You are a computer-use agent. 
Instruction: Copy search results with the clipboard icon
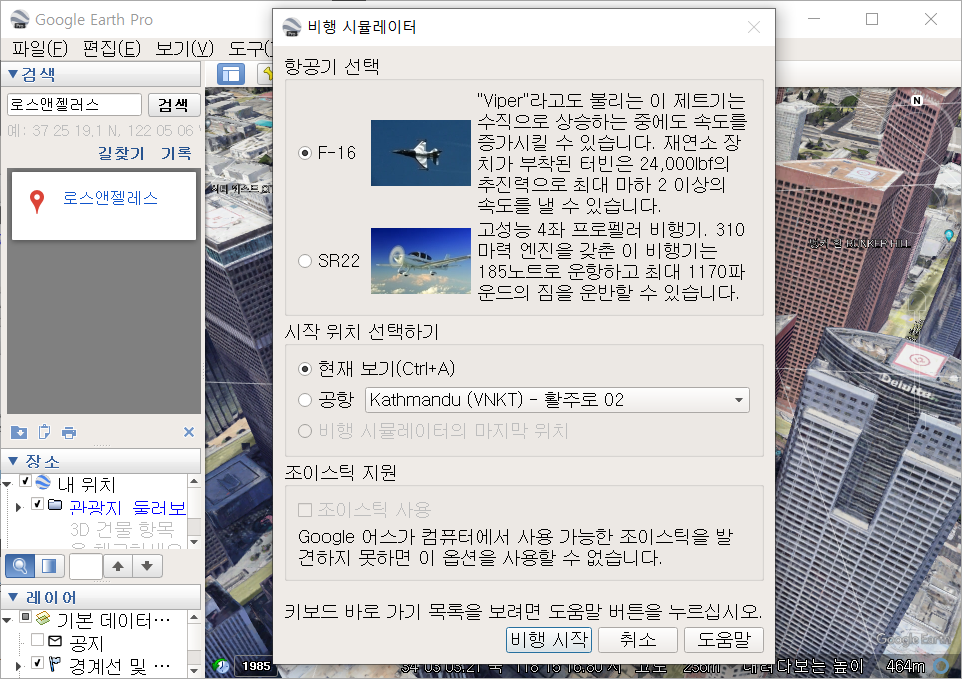coord(44,432)
